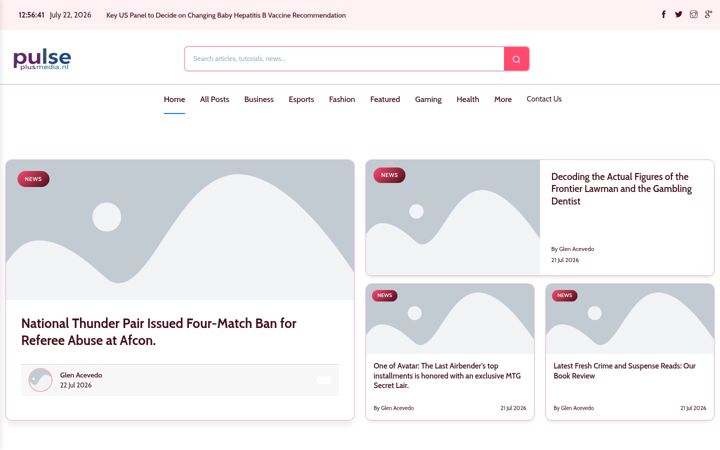Click the Crime and Suspense article thumbnail
This screenshot has width=720, height=450.
tap(630, 319)
